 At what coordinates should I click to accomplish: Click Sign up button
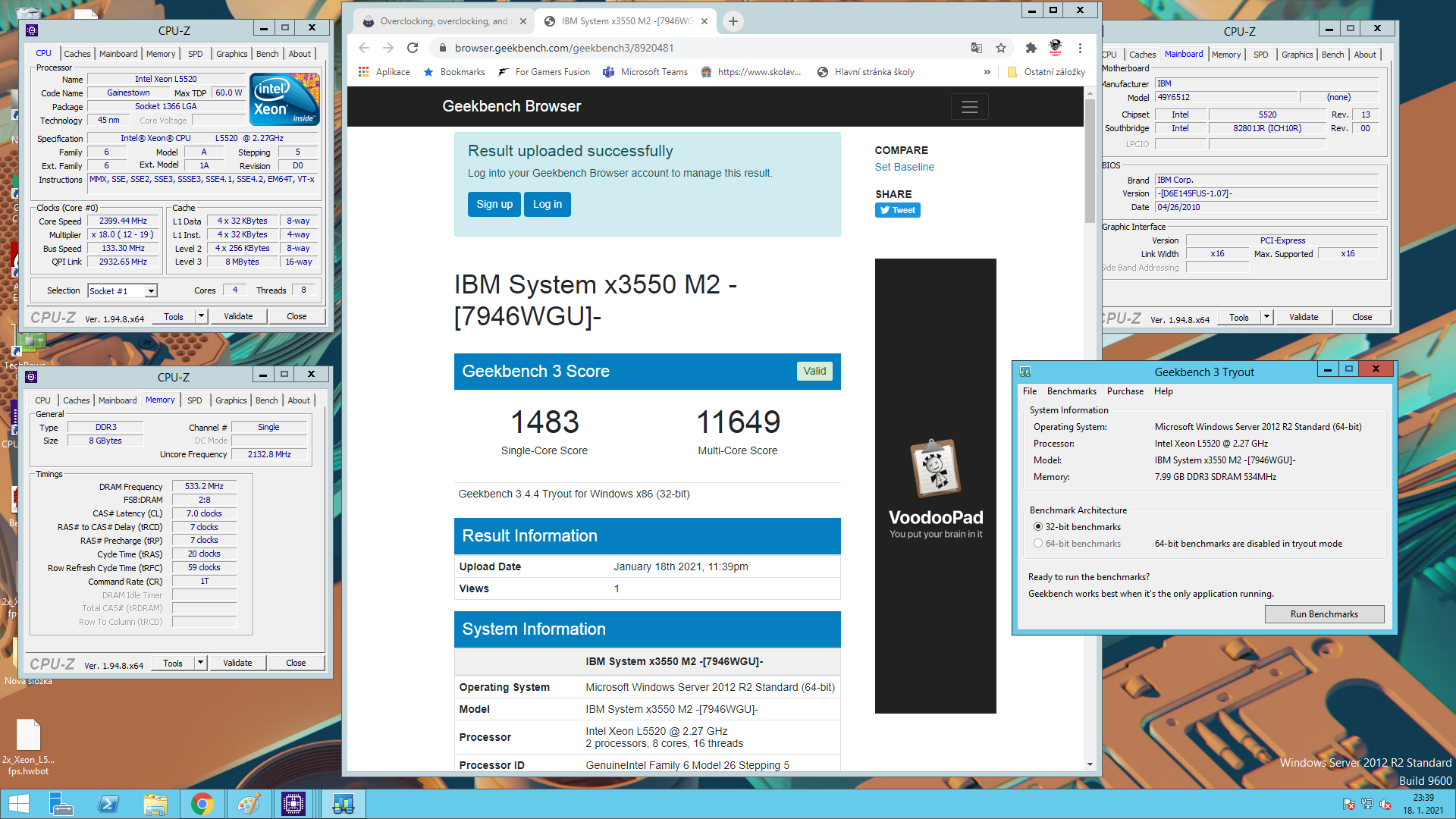click(x=494, y=204)
